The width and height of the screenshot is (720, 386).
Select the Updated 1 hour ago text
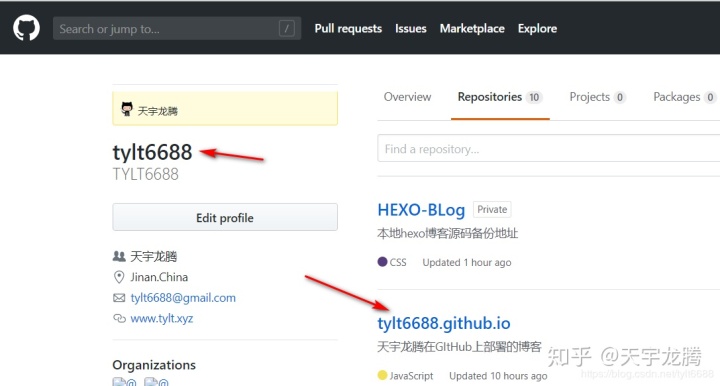[467, 263]
